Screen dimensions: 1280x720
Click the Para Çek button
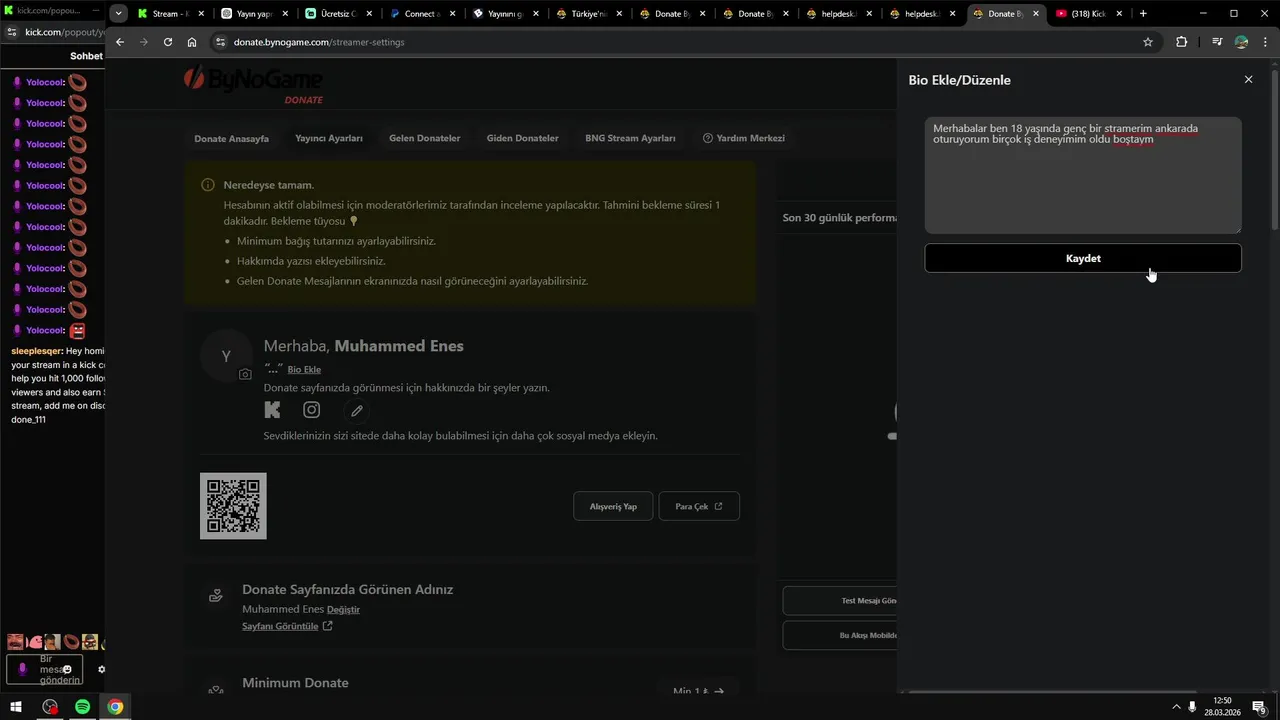699,506
